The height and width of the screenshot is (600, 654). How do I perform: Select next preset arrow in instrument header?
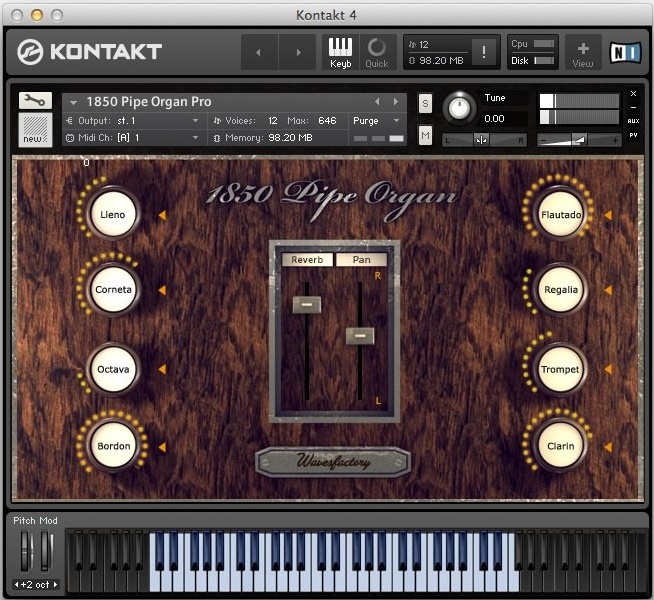point(396,101)
